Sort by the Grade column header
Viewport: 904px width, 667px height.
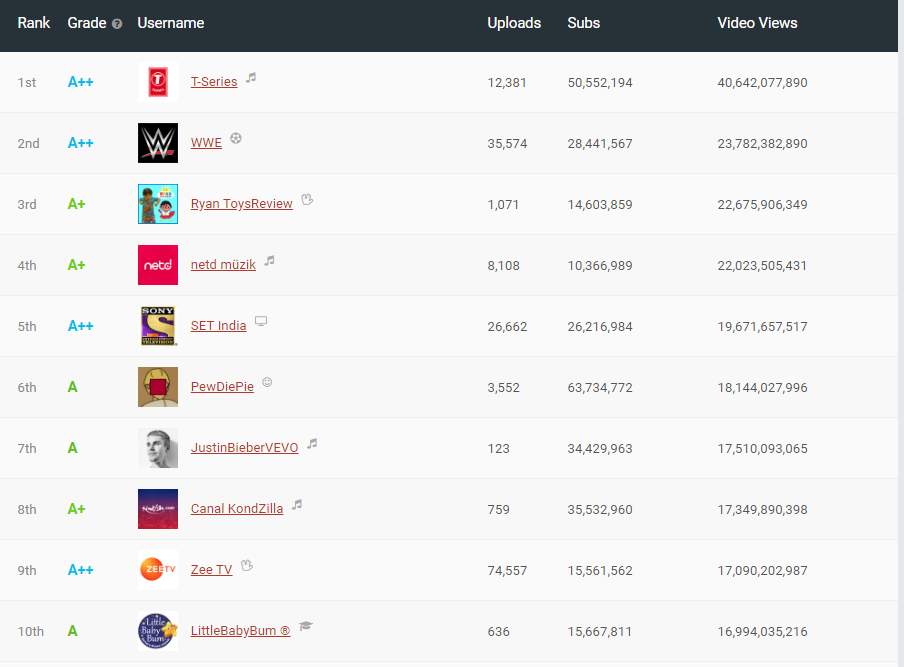click(87, 23)
